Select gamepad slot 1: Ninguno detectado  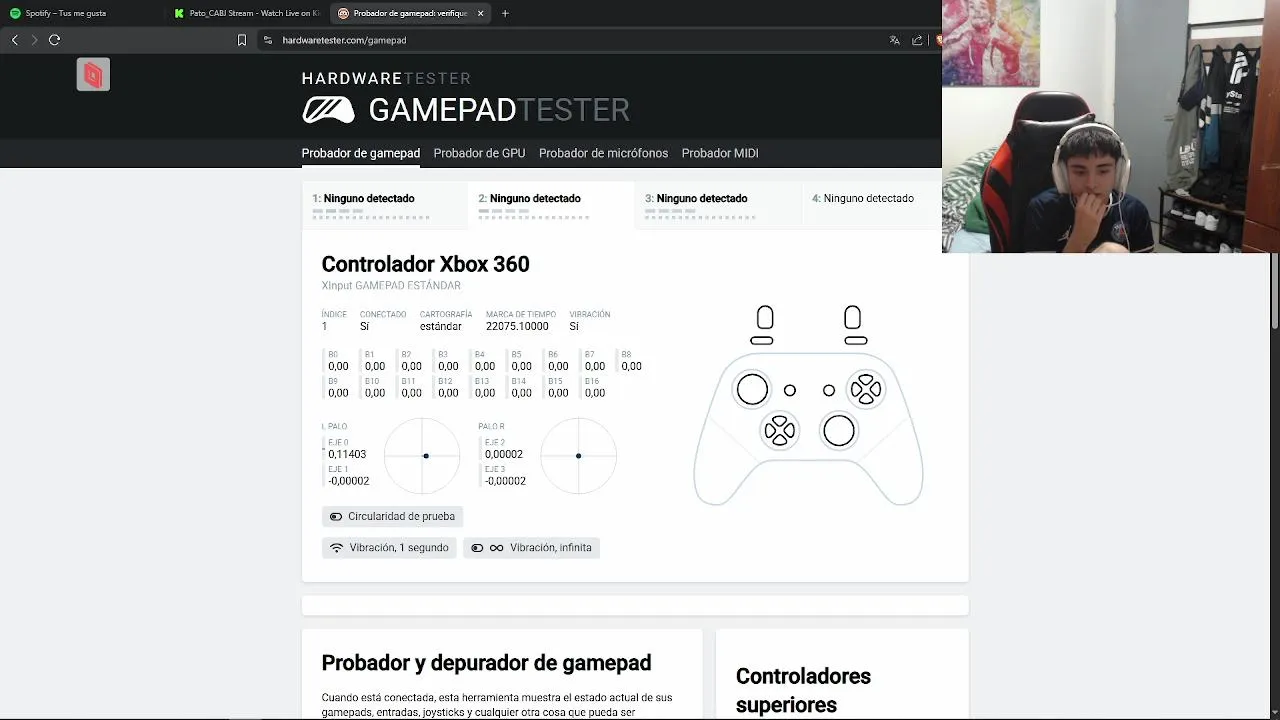(x=385, y=205)
